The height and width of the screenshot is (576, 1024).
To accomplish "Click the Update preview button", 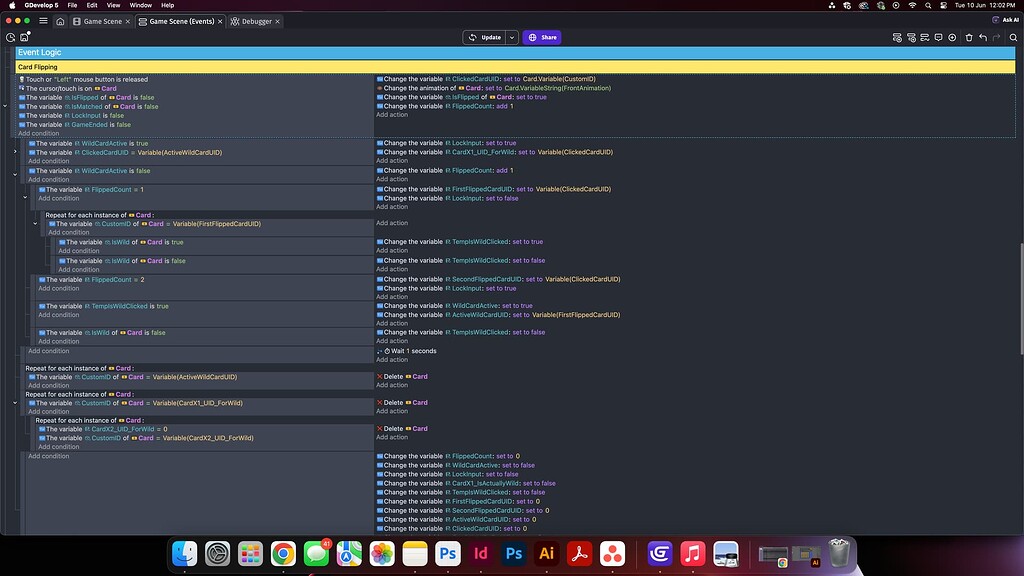I will 485,37.
